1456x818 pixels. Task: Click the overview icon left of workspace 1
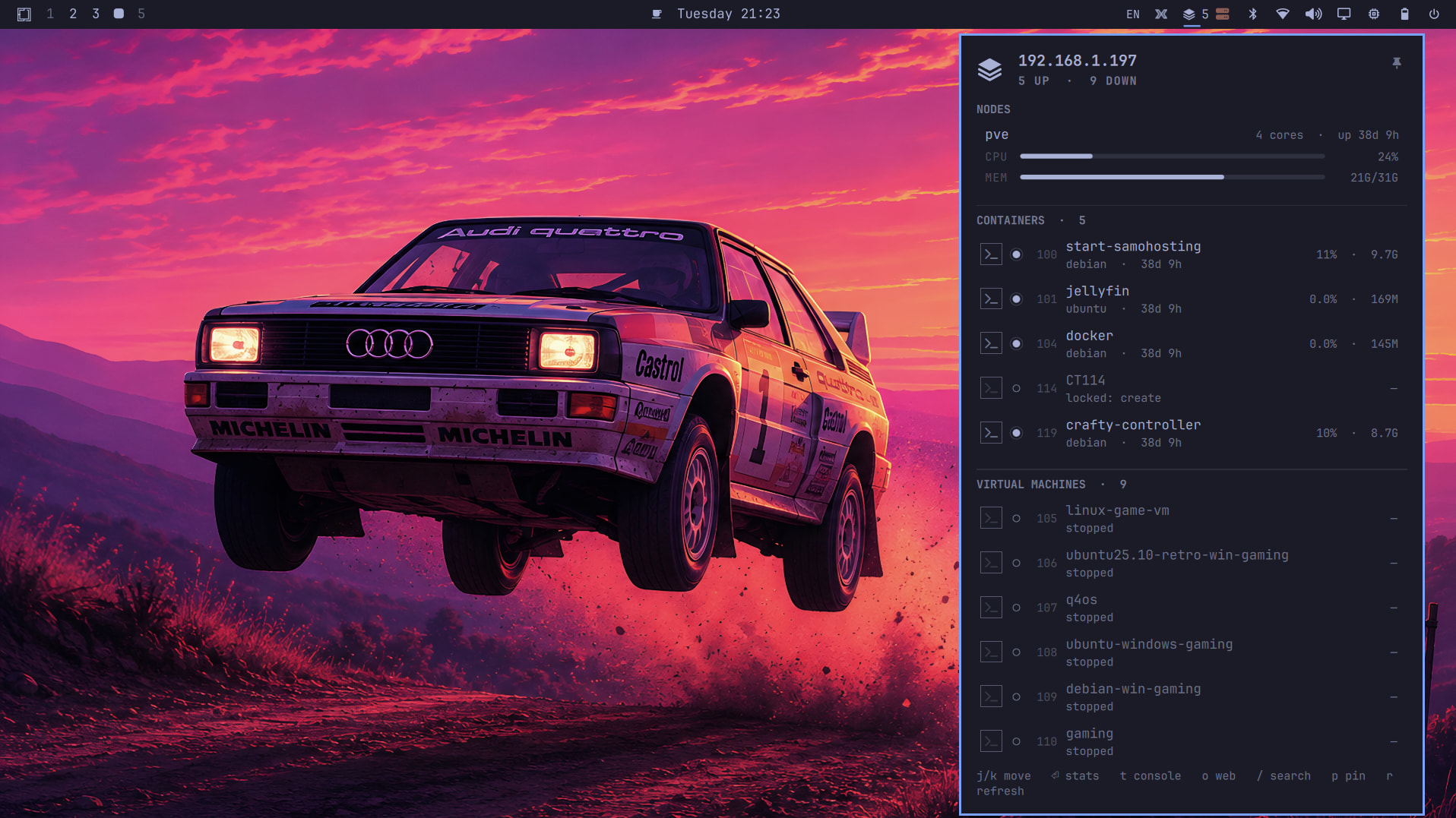24,14
